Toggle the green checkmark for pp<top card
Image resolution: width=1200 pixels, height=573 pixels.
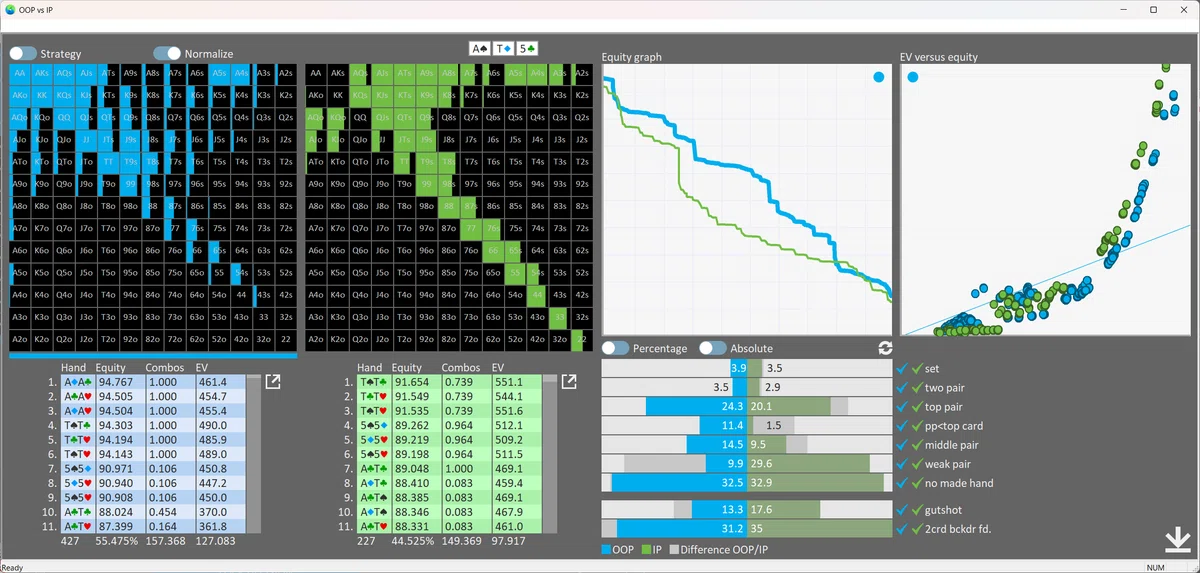916,426
